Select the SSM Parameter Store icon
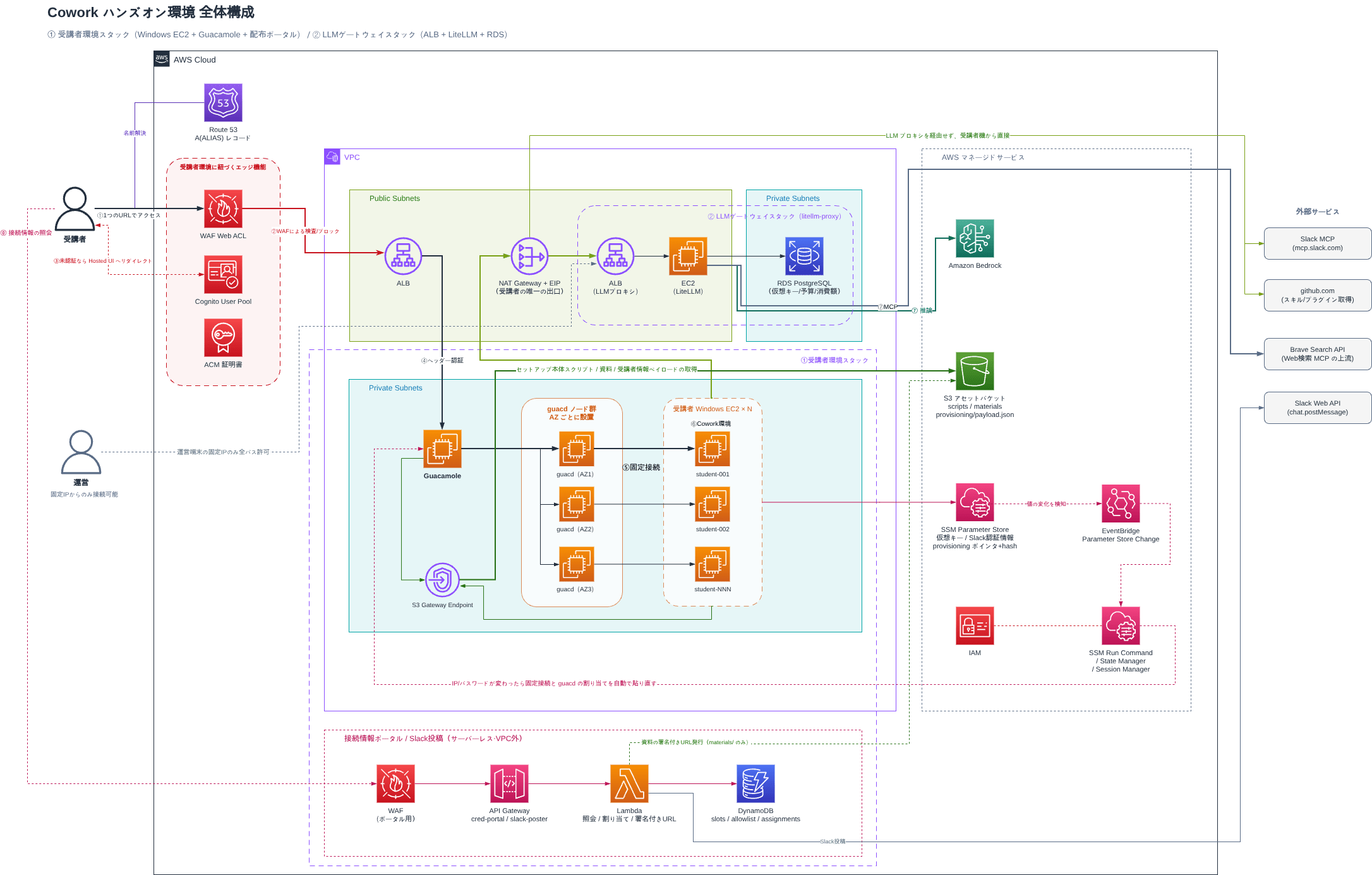Screen dimensions: 1372x875 975,502
